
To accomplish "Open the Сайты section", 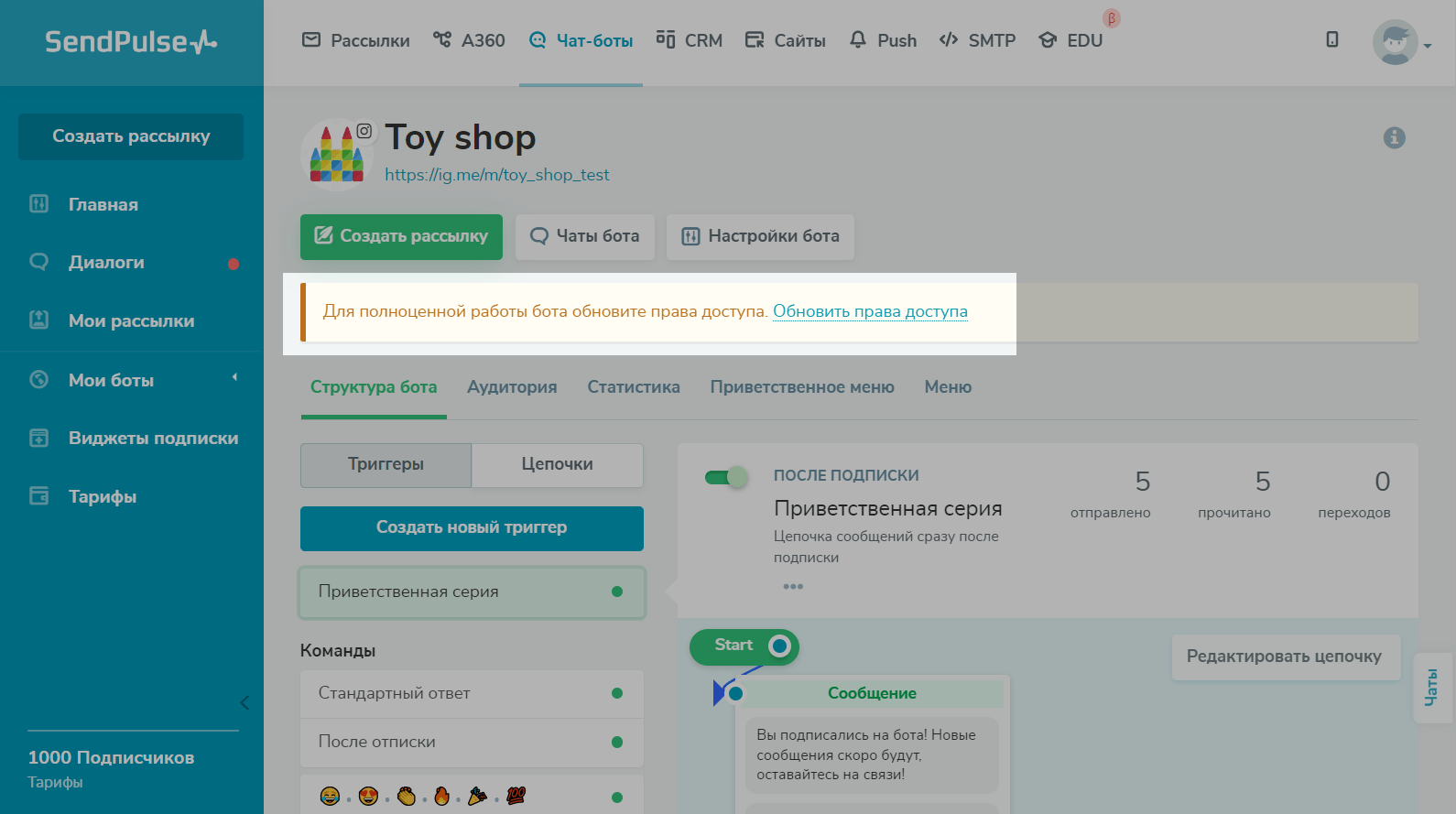I will 785,40.
